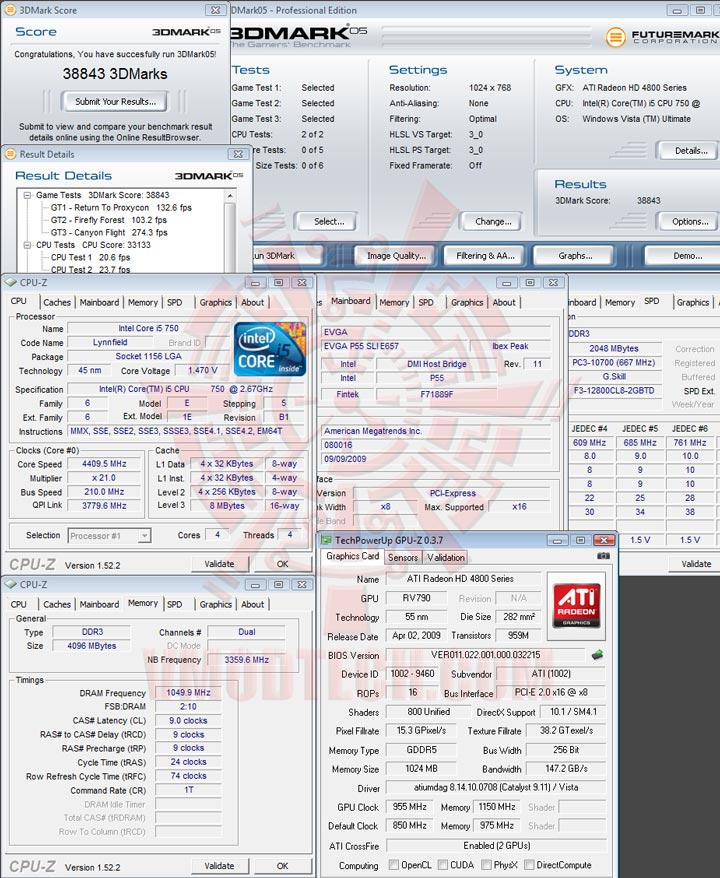Screen dimensions: 720x878
Task: Click the CPU-Z Memory window title icon
Action: (10, 585)
